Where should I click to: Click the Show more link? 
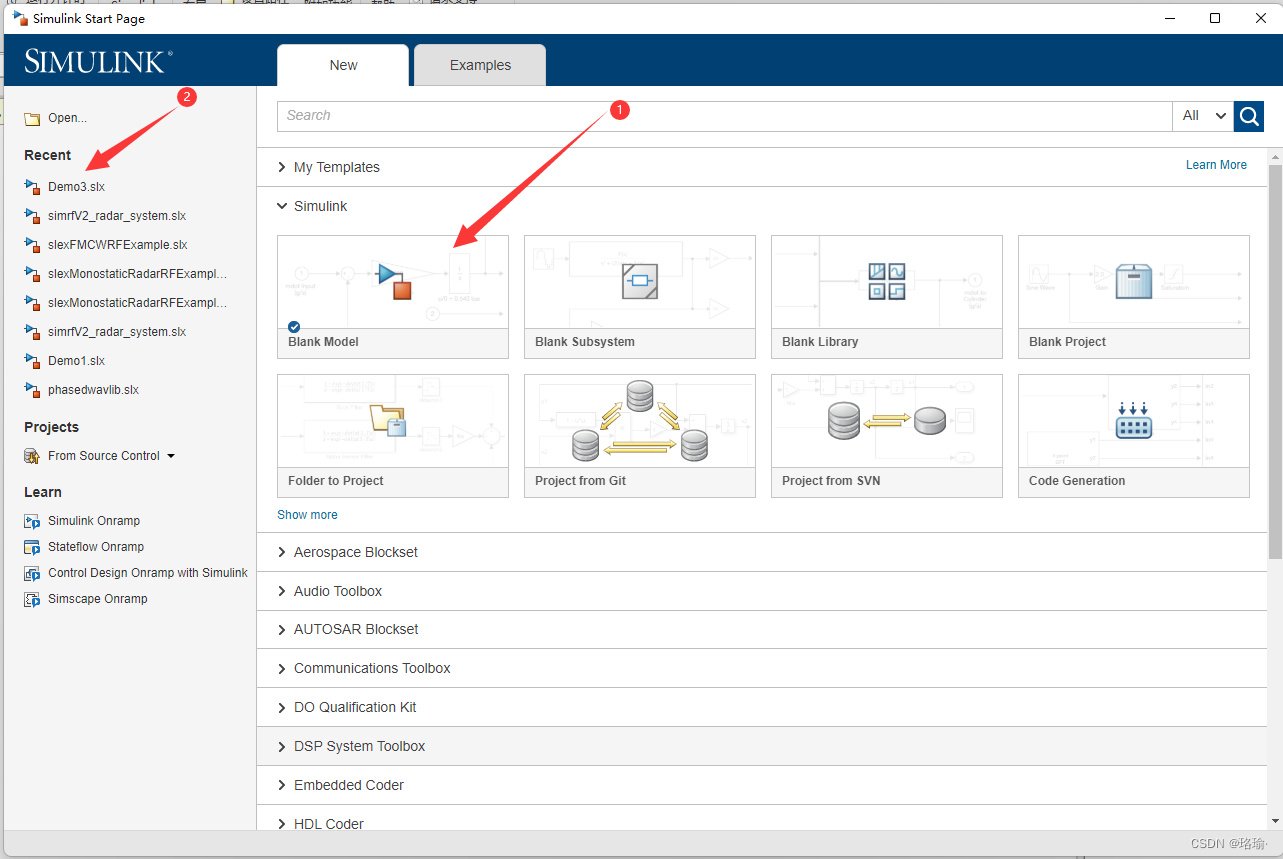[307, 514]
